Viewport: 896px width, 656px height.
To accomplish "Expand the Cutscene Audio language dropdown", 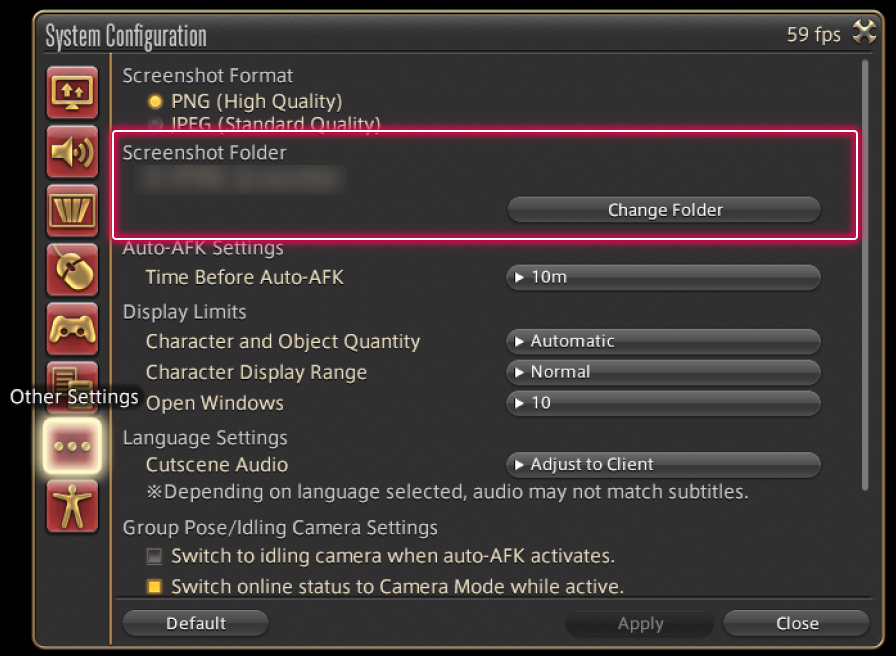I will coord(663,465).
